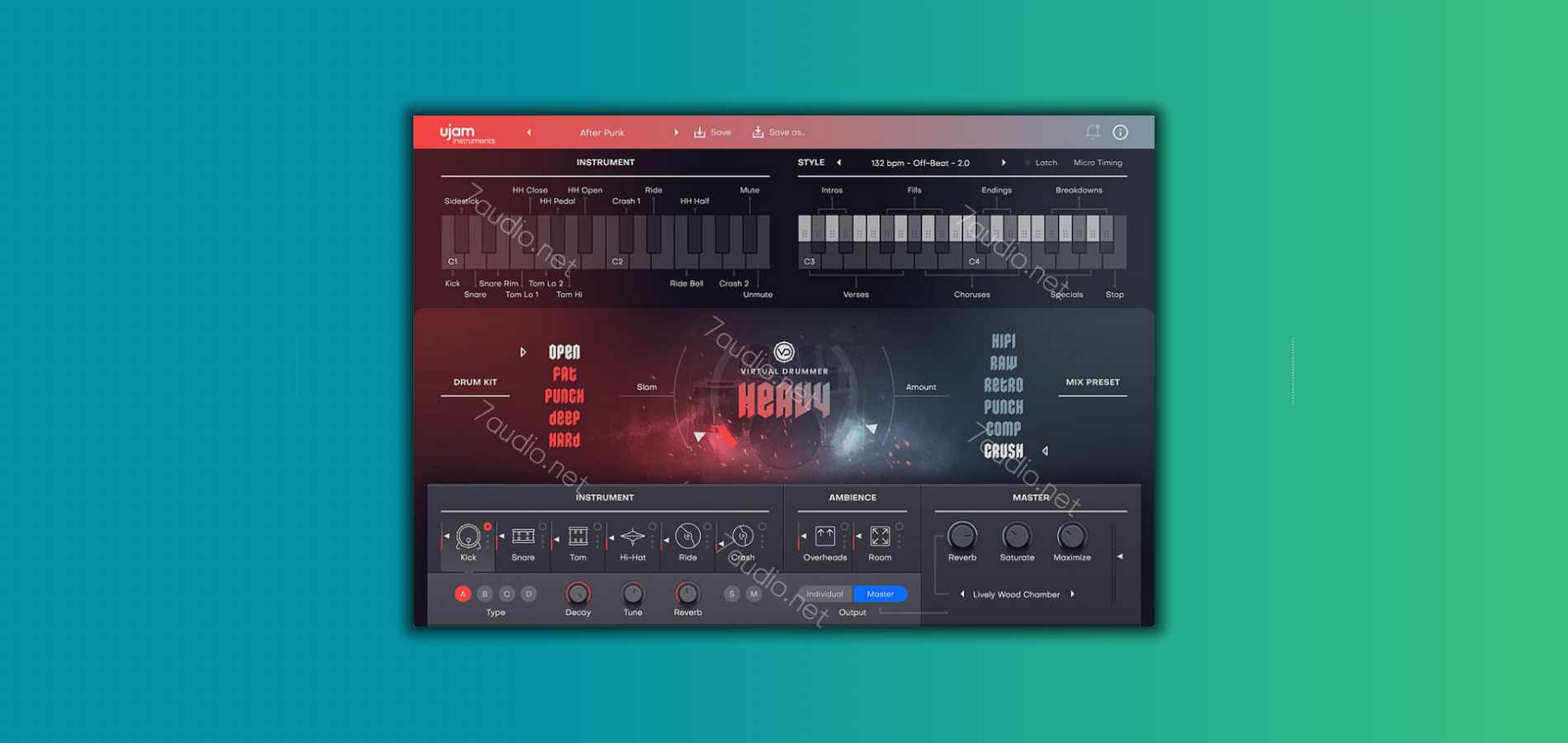This screenshot has height=743, width=1568.
Task: Choose the HARD drum kit
Action: 564,440
